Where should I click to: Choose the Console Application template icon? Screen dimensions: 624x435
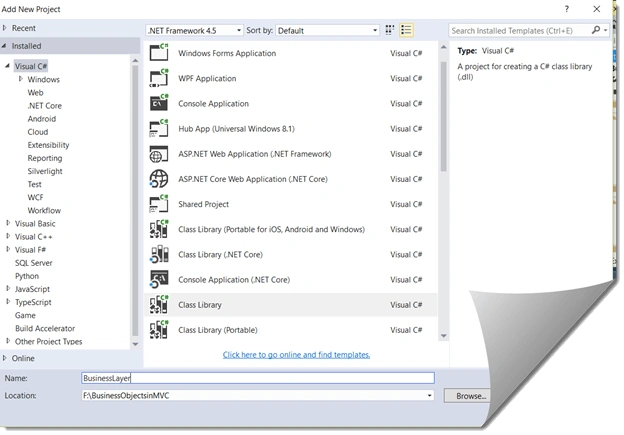pyautogui.click(x=159, y=103)
